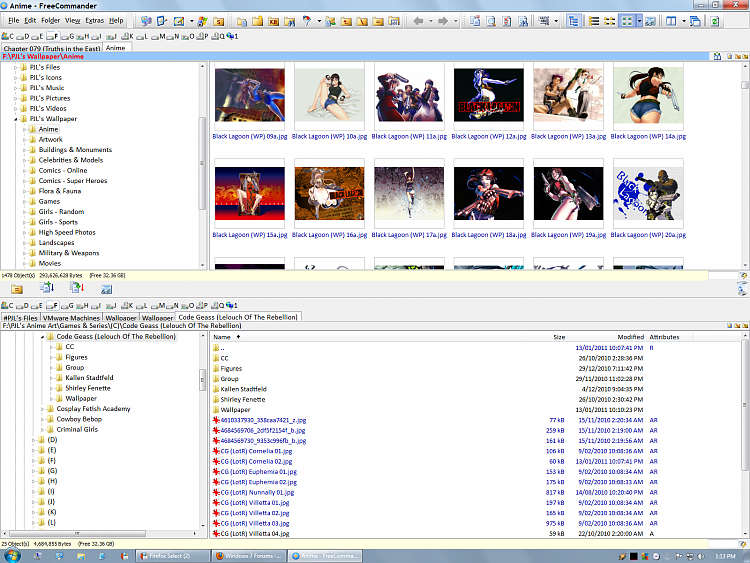Open the Shirley Fenette folder in file list
Viewport: 750px width, 563px height.
[243, 399]
